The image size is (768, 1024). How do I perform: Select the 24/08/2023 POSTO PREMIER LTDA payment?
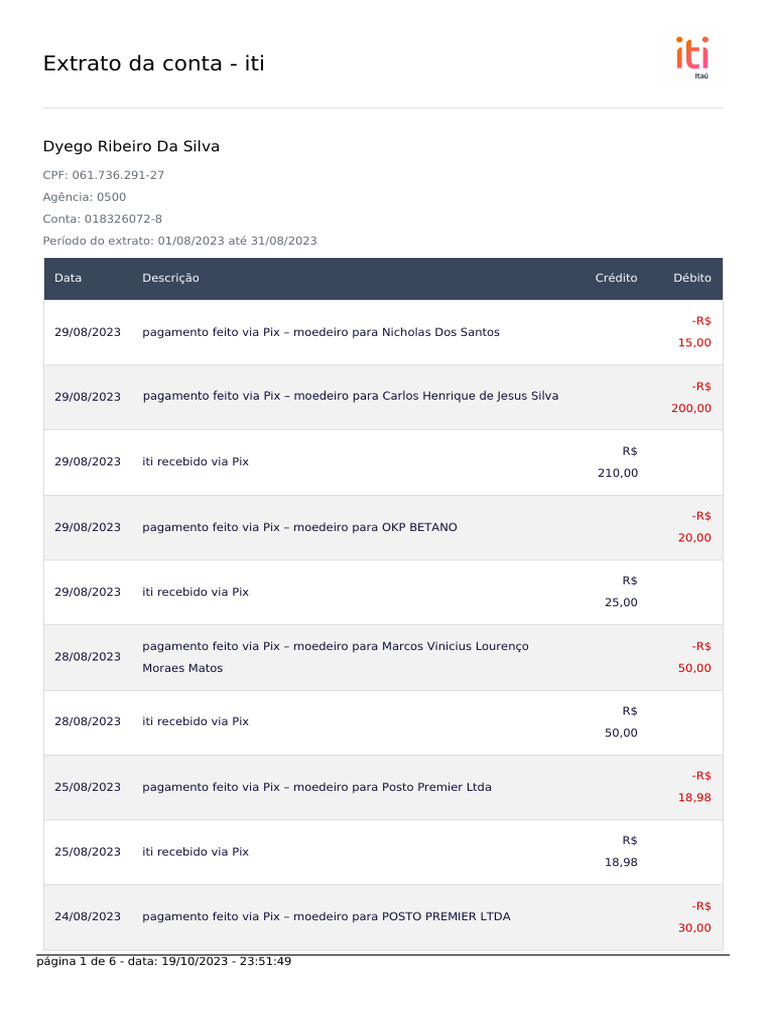(326, 916)
